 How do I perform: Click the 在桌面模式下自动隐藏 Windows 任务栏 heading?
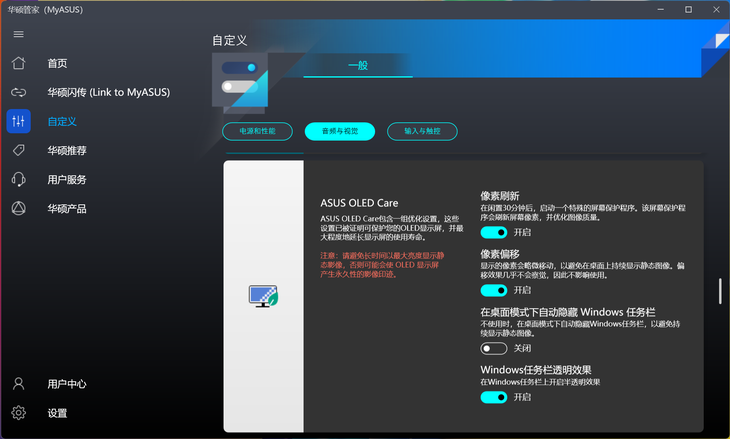(568, 312)
